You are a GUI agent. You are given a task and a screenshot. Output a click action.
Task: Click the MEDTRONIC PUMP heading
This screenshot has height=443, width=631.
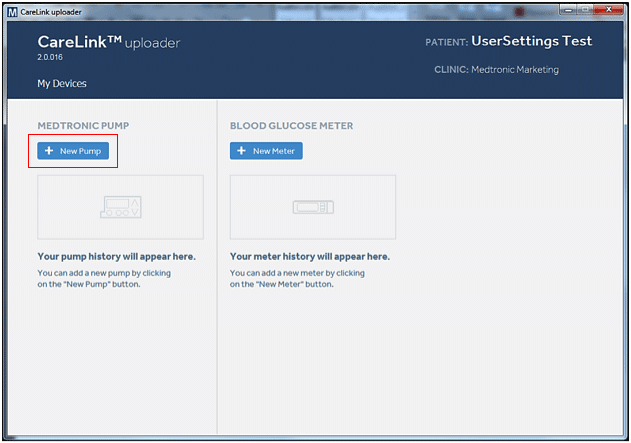tap(83, 126)
